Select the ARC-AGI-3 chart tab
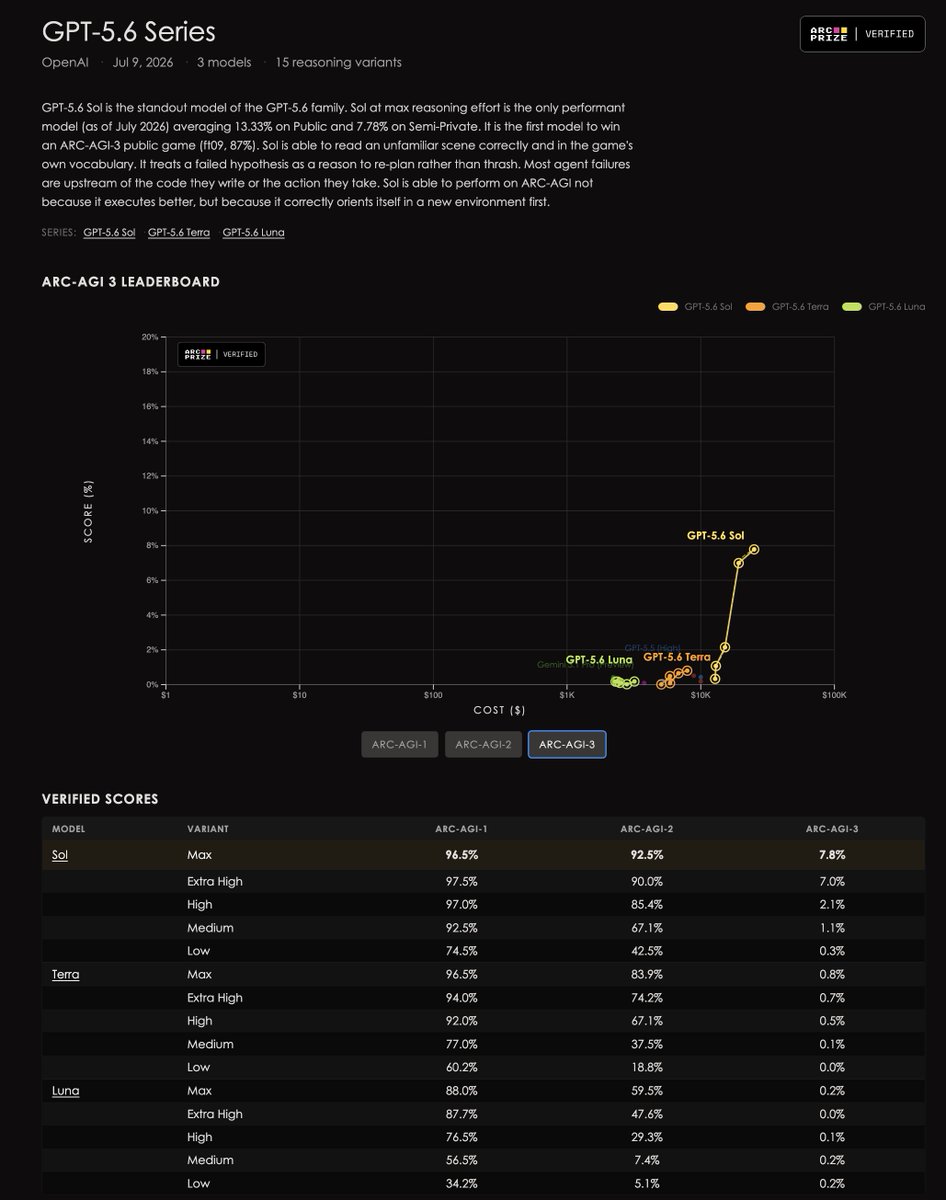Viewport: 946px width, 1200px height. (x=567, y=744)
